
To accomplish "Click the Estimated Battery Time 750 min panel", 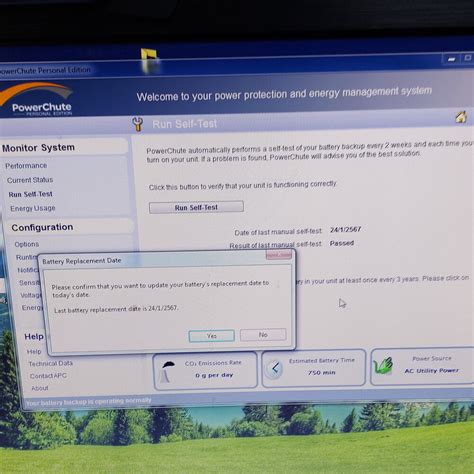I will (314, 368).
